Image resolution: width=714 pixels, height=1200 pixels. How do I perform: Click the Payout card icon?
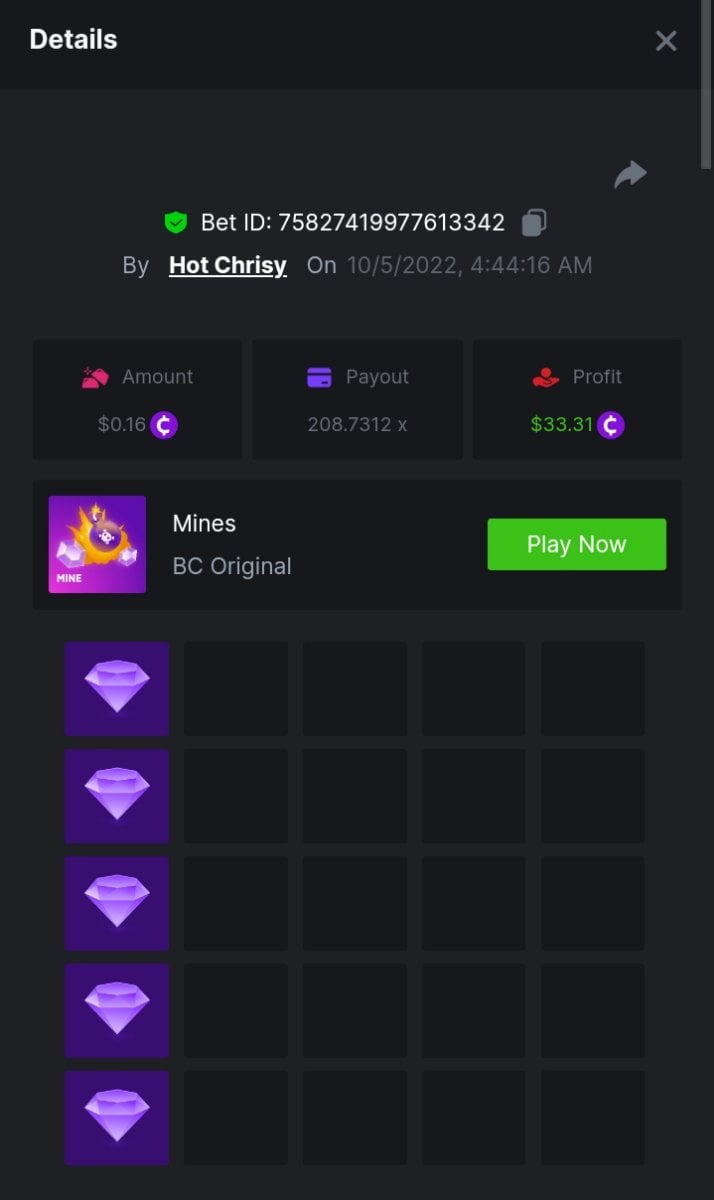pos(319,377)
